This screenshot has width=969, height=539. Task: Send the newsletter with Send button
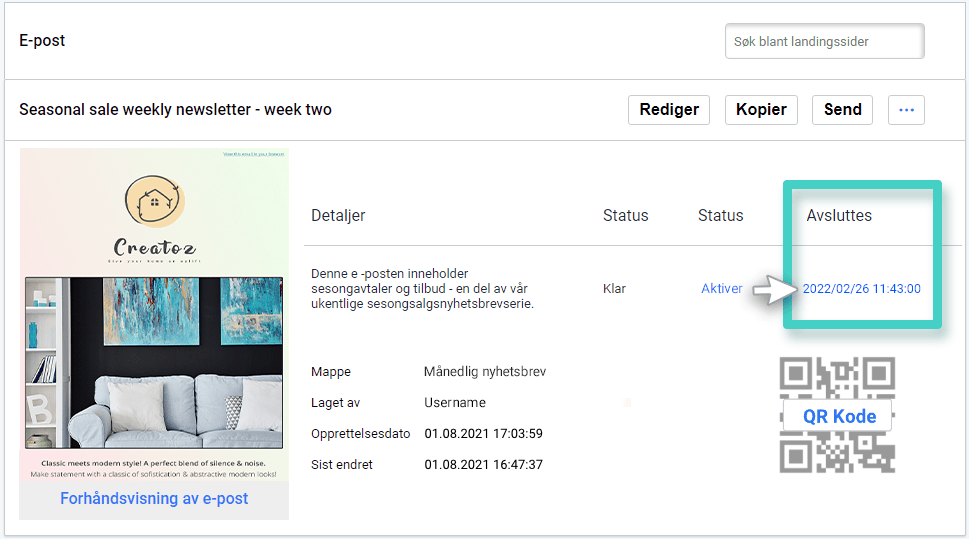(x=842, y=110)
